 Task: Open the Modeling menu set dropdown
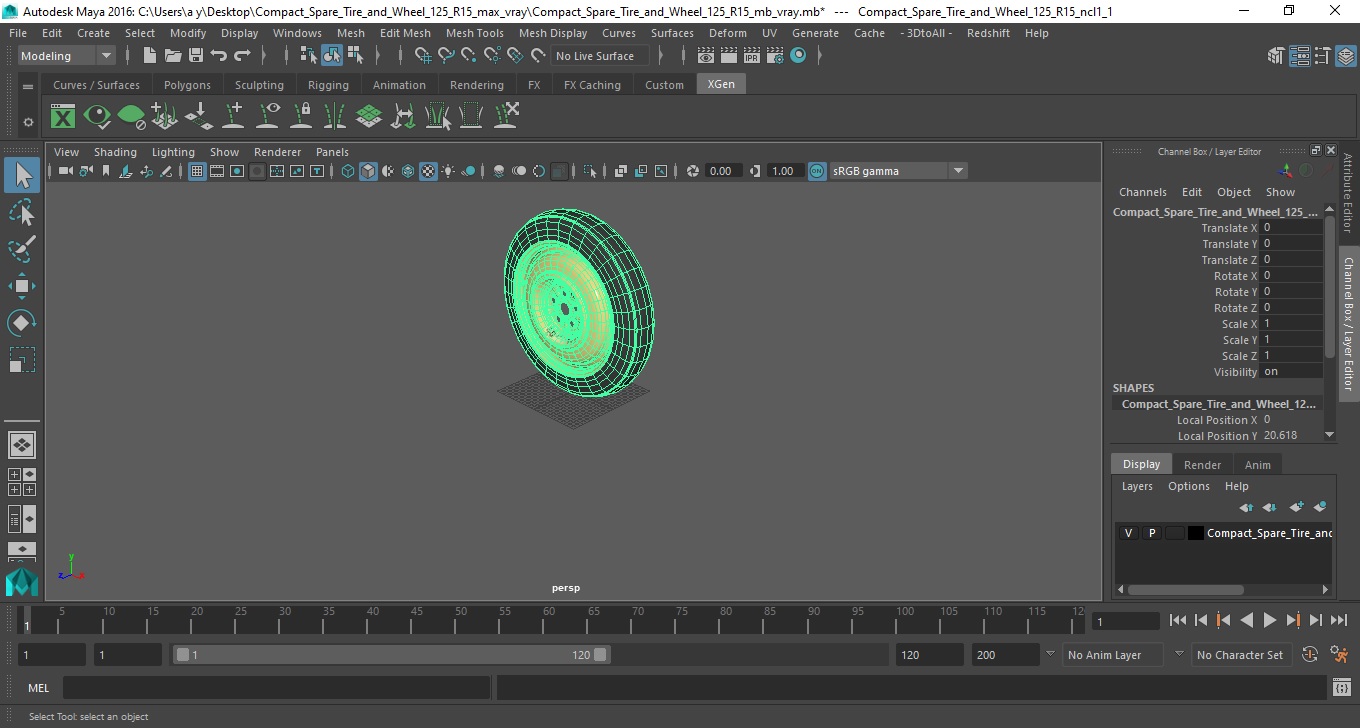tap(66, 56)
